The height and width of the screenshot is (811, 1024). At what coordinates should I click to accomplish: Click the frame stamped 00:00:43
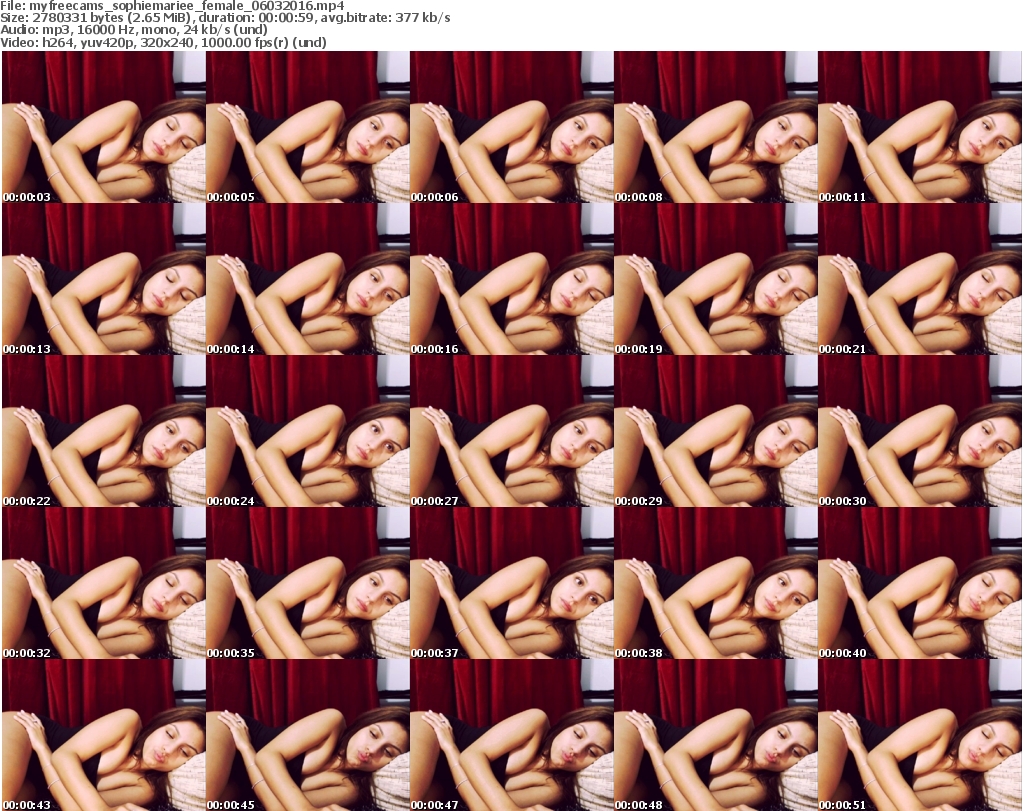(103, 735)
